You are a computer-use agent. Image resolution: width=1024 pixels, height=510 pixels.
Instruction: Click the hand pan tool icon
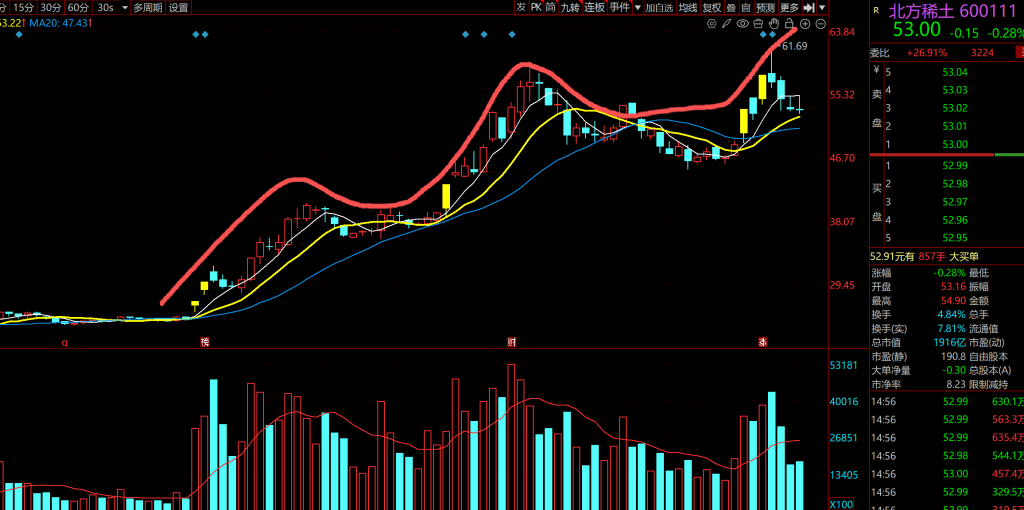[x=773, y=23]
